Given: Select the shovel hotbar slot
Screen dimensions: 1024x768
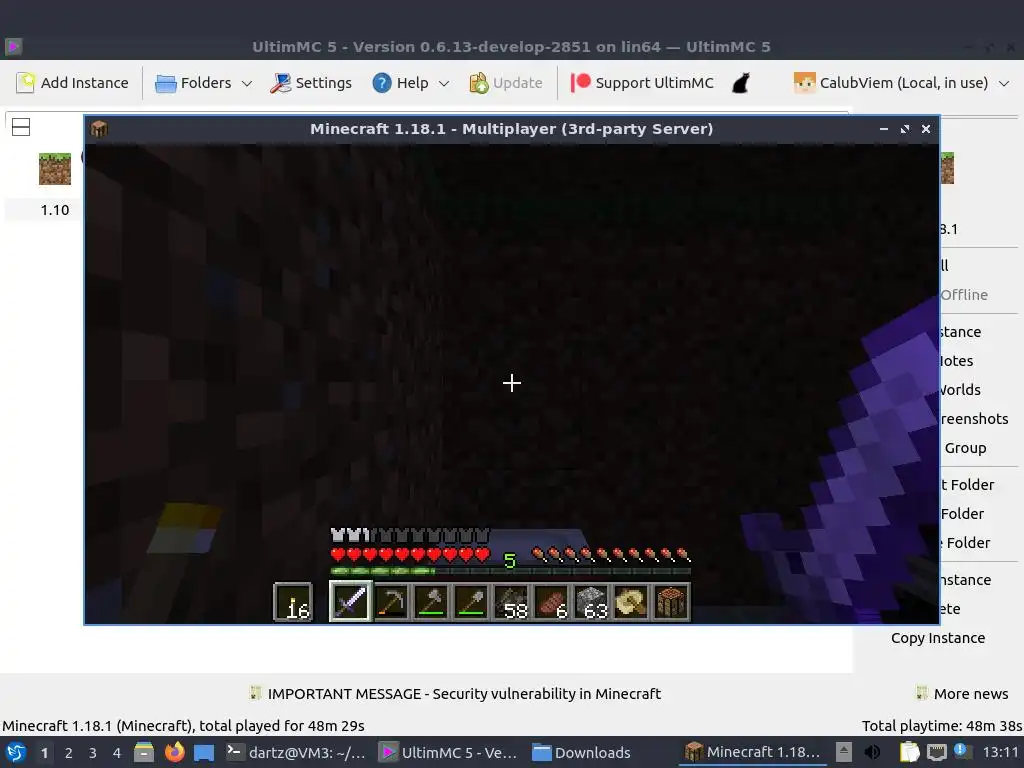Looking at the screenshot, I should point(471,601).
